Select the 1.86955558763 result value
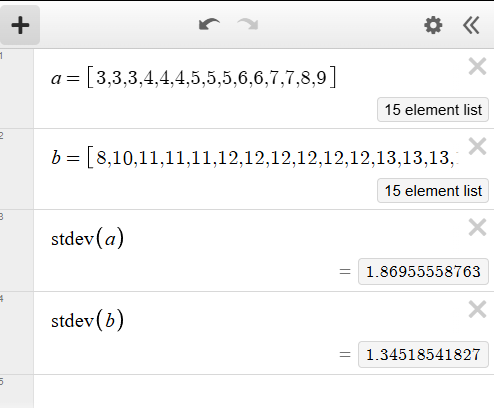This screenshot has height=408, width=494. point(423,271)
